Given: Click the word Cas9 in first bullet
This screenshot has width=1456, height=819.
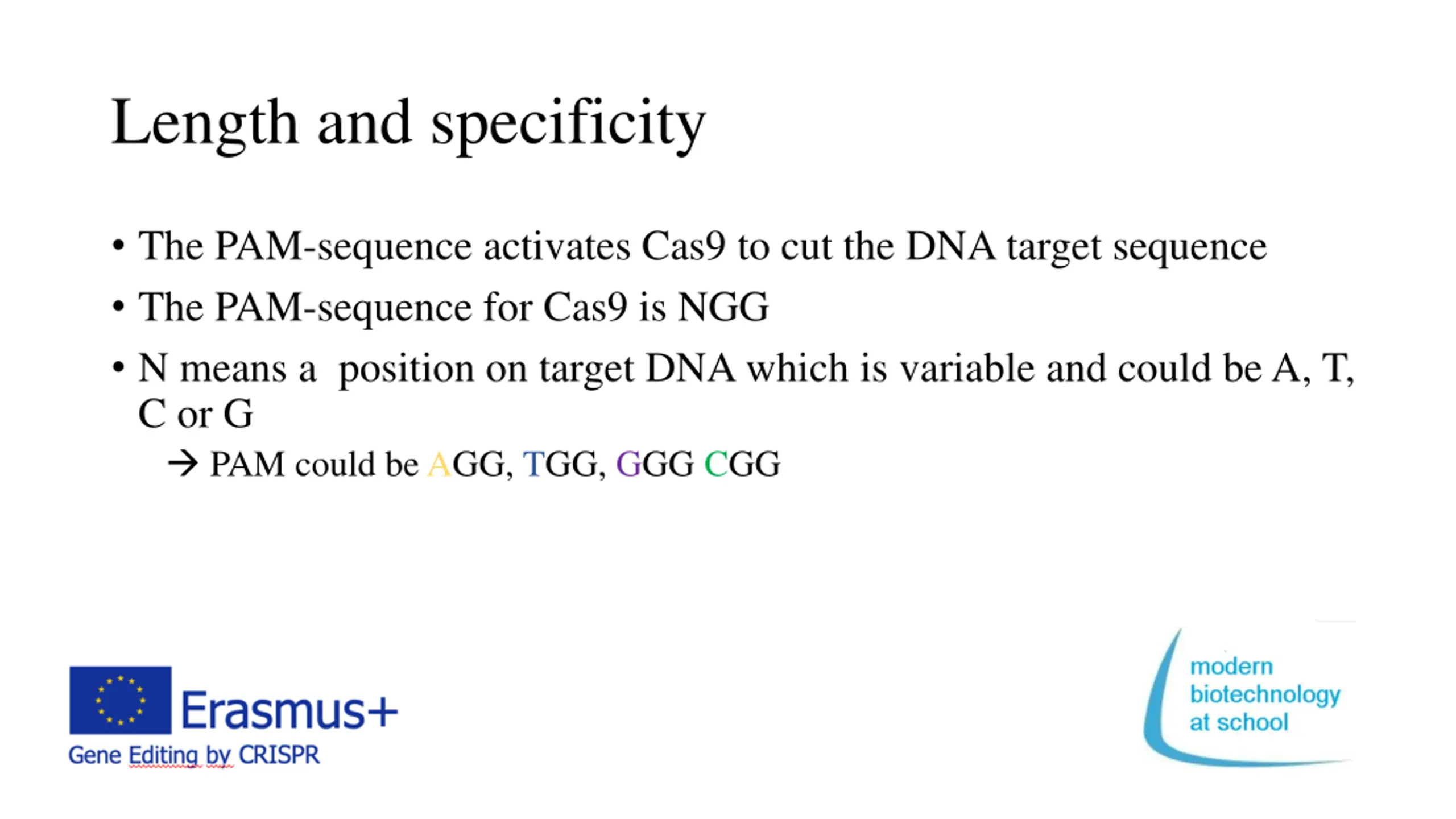Looking at the screenshot, I should click(x=684, y=246).
